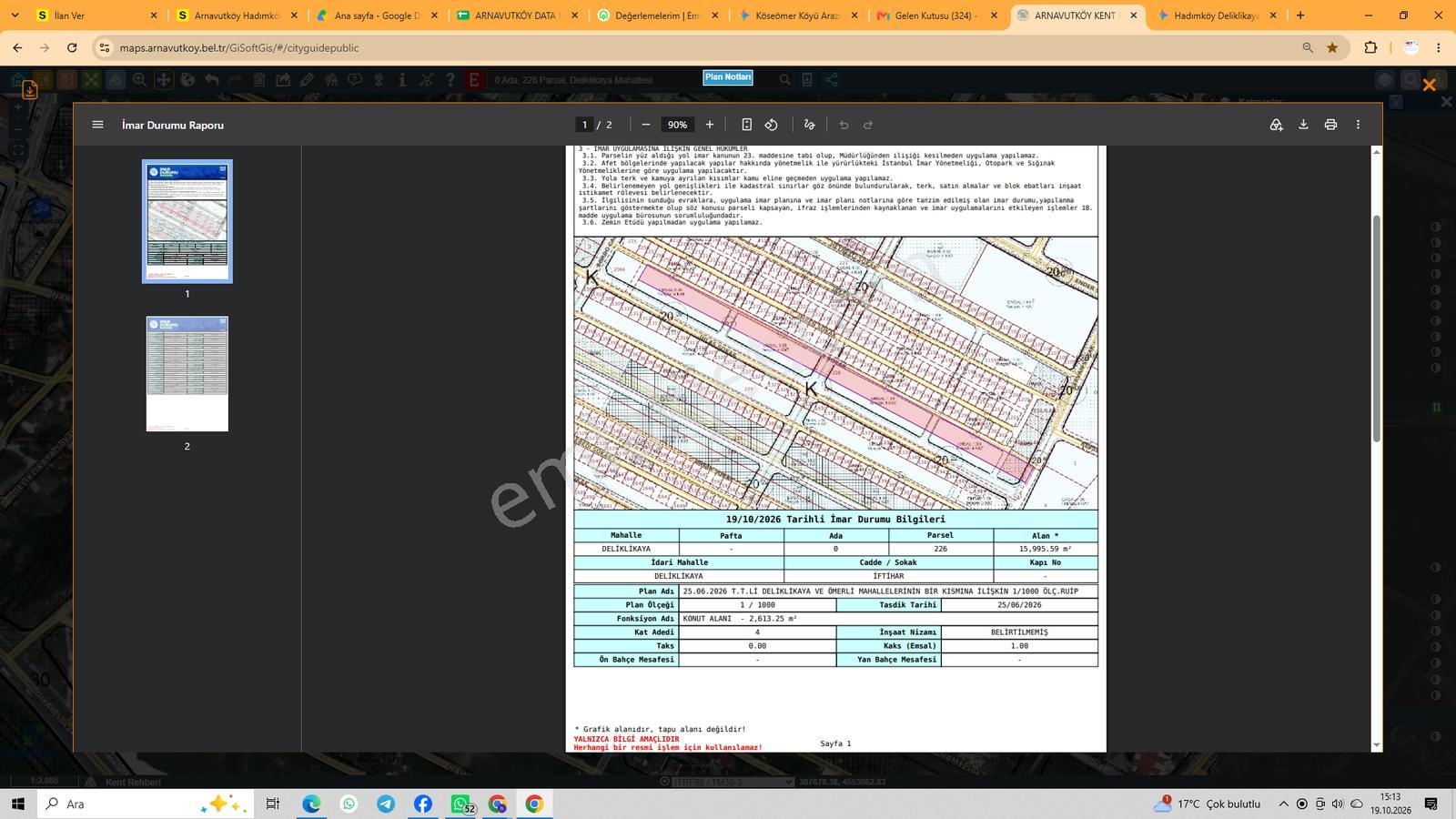This screenshot has height=819, width=1456.
Task: Rotate the PDF page counterclockwise
Action: [771, 125]
